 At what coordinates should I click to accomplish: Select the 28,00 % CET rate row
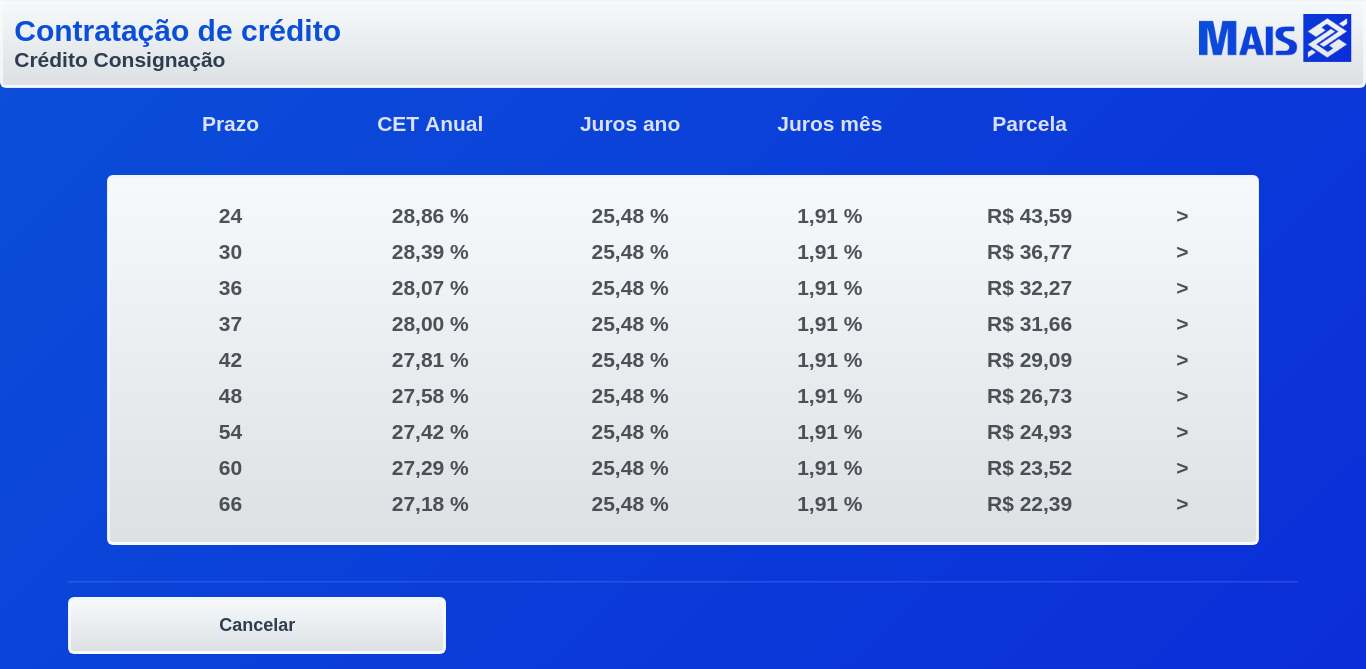[430, 324]
